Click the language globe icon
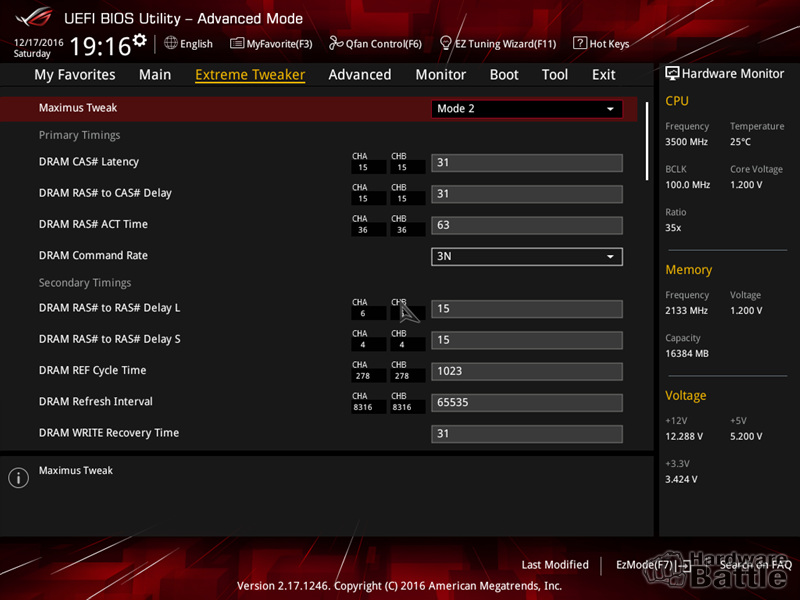Screen dimensions: 800x600 coord(170,43)
